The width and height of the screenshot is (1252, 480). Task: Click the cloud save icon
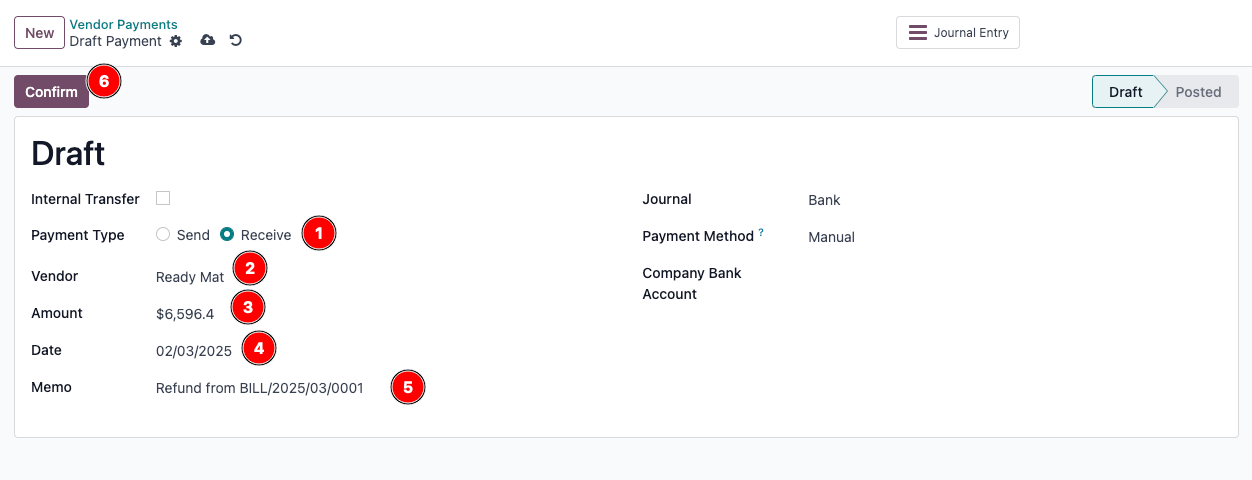208,41
